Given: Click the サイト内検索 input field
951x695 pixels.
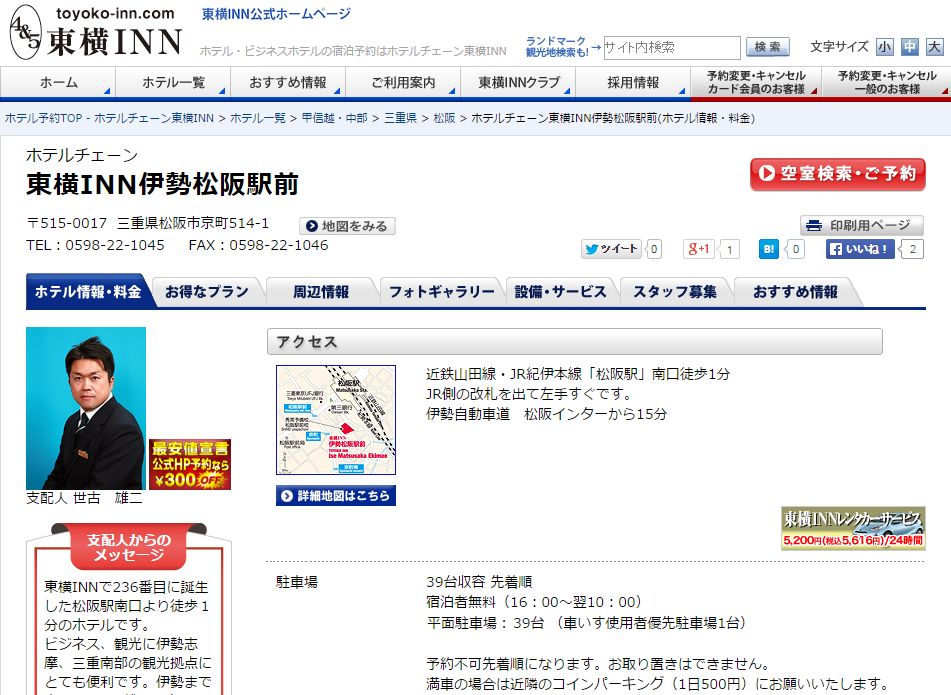Looking at the screenshot, I should tap(671, 47).
